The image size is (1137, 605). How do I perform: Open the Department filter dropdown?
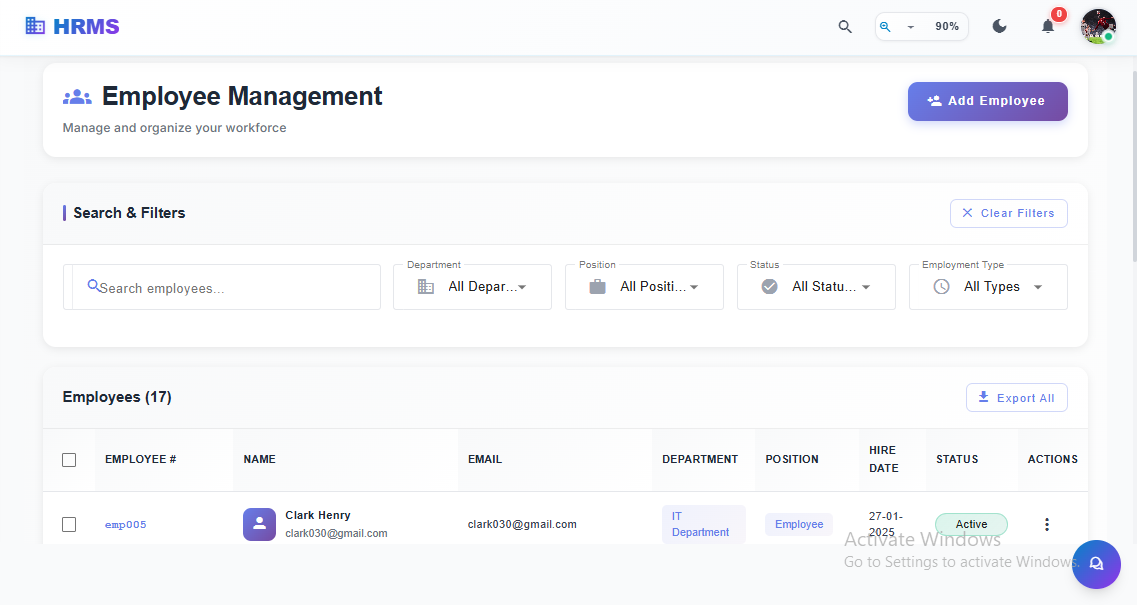click(x=473, y=287)
